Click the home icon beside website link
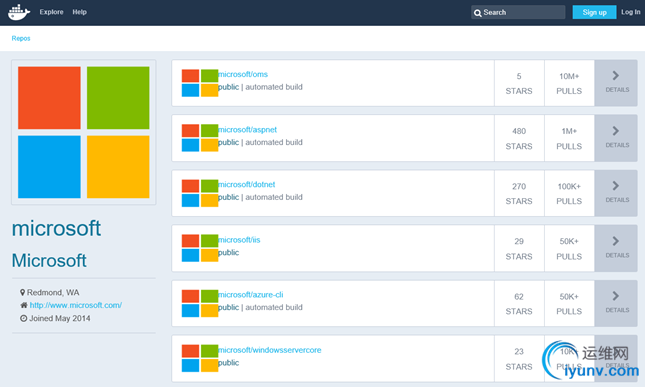This screenshot has width=645, height=387. point(24,305)
